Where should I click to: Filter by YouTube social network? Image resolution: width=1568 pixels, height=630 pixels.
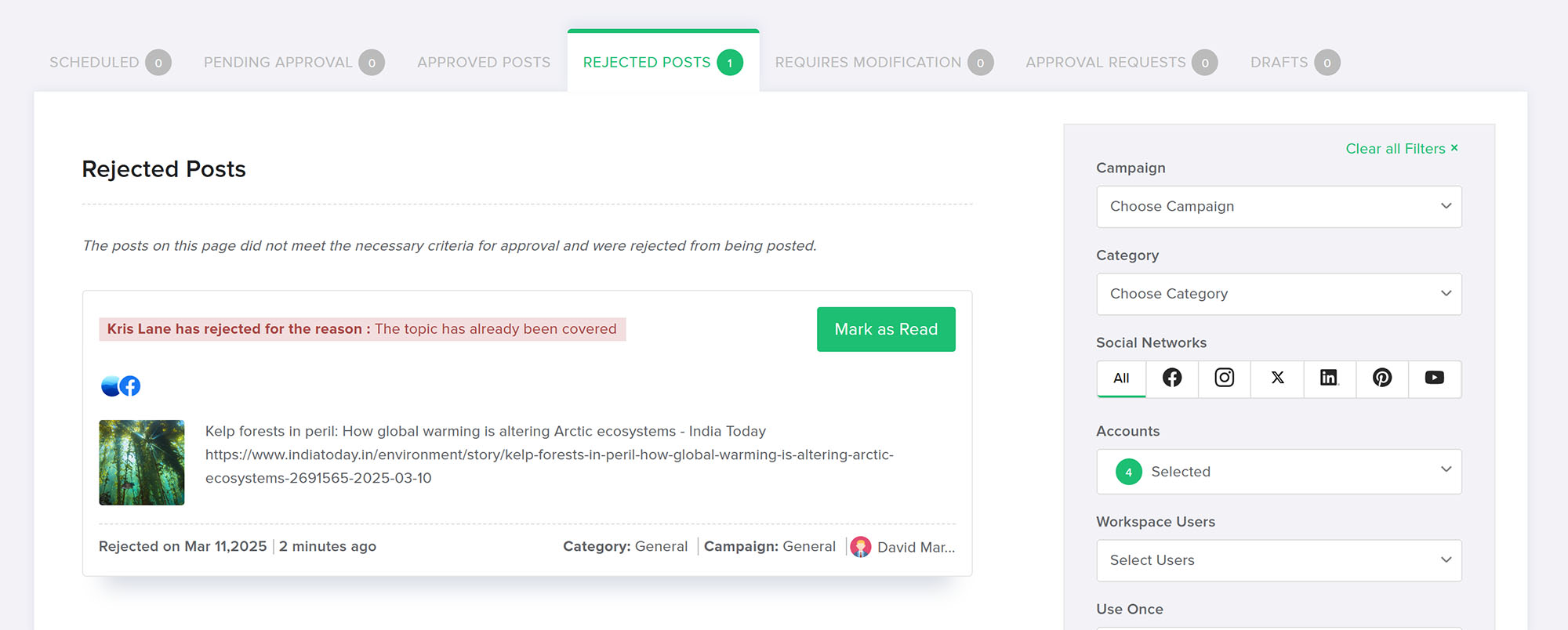(x=1435, y=378)
